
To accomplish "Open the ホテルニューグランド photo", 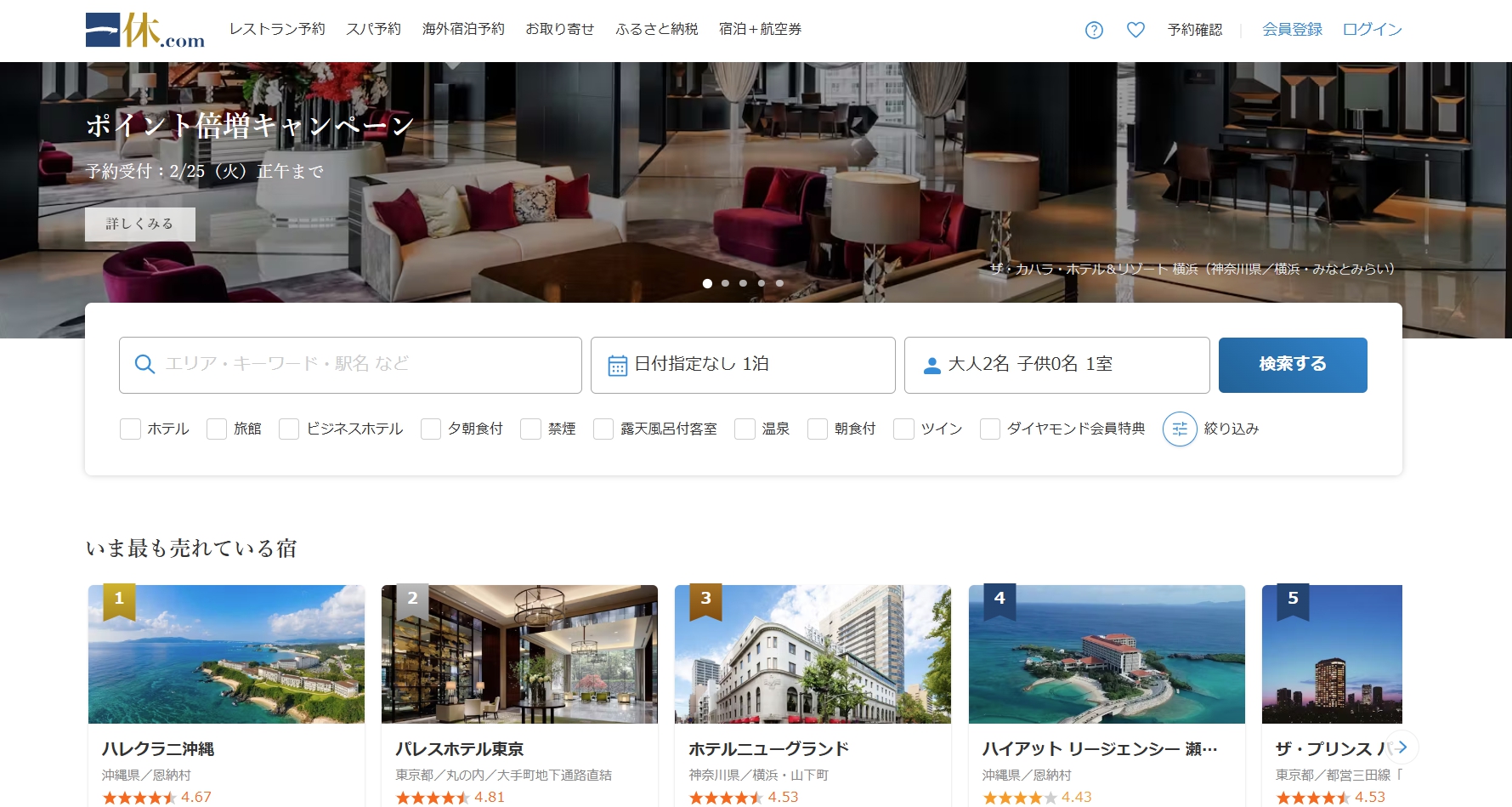I will point(813,654).
